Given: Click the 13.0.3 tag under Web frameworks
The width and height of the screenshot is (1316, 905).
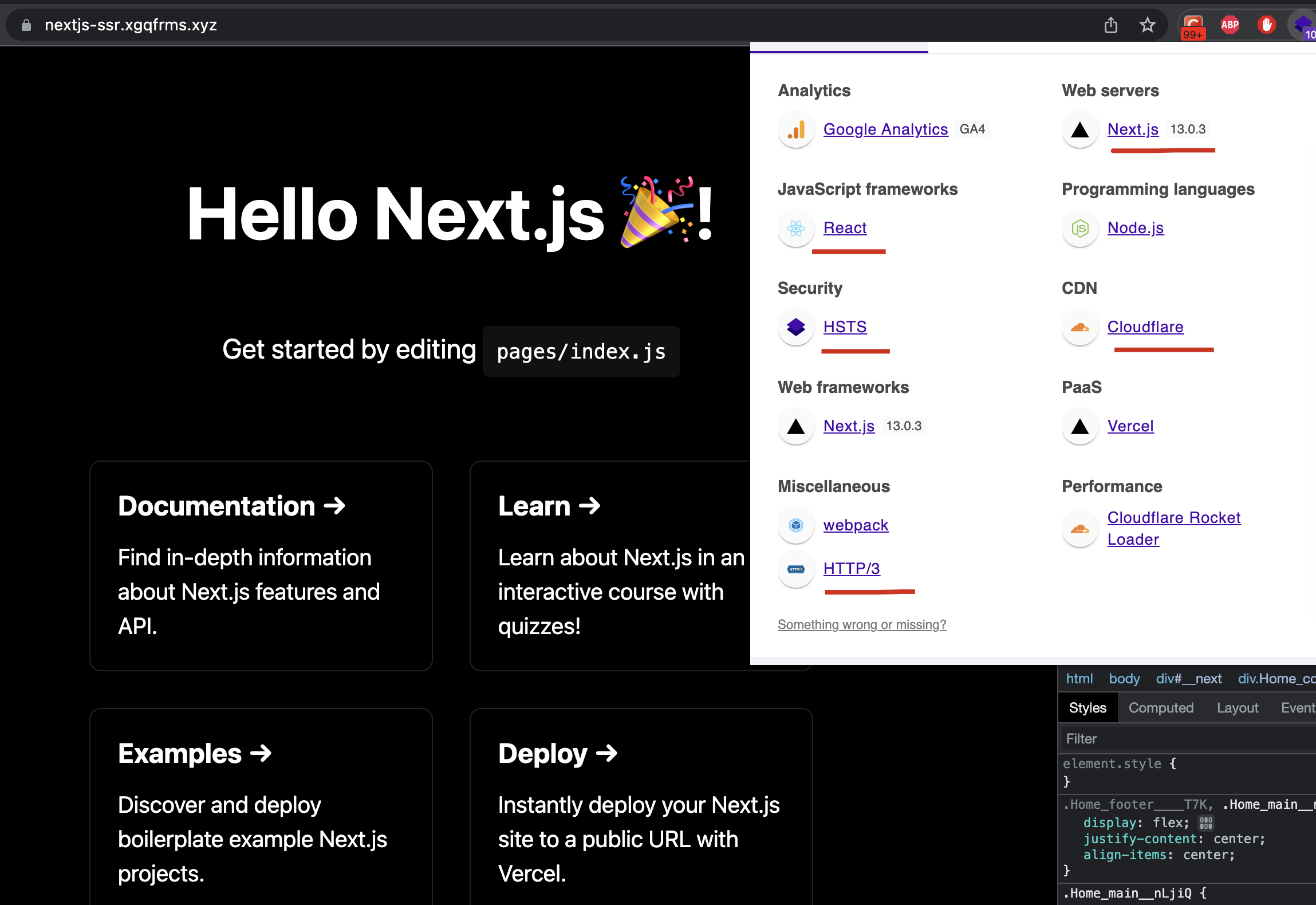Looking at the screenshot, I should (904, 426).
